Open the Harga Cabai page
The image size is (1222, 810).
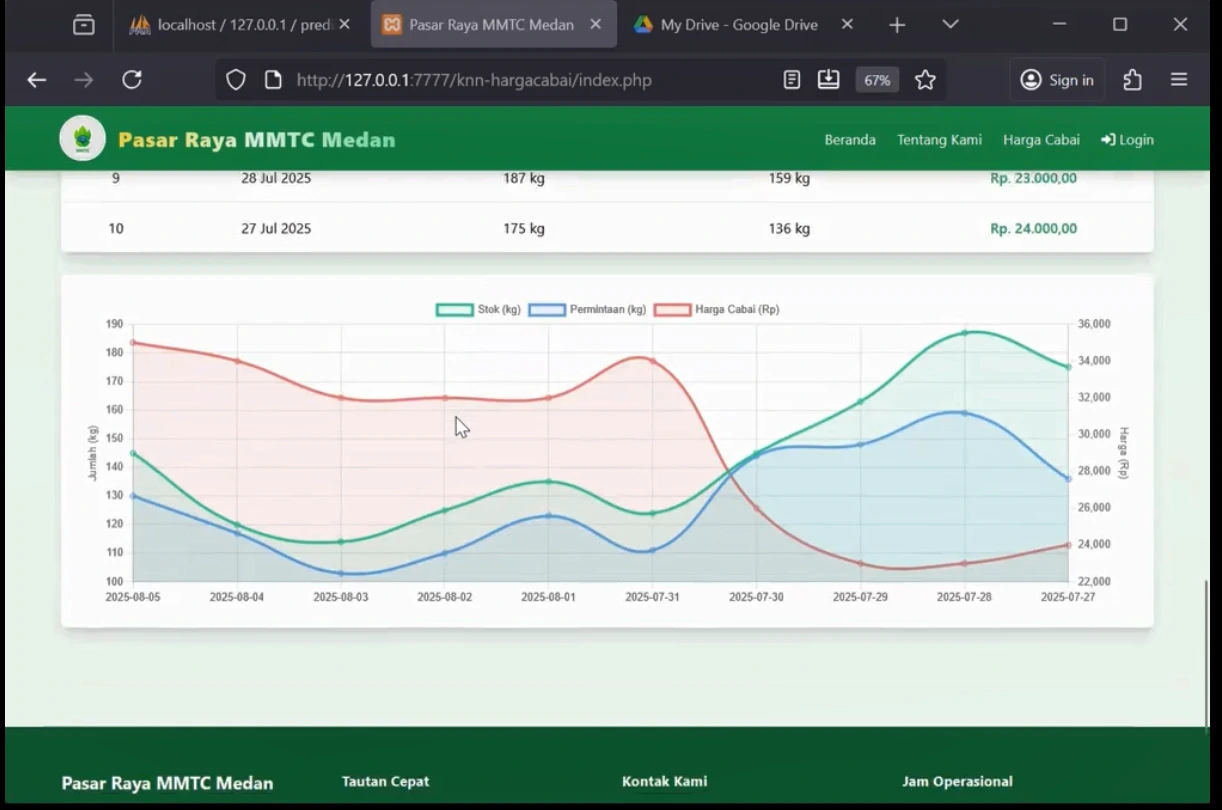(1041, 140)
